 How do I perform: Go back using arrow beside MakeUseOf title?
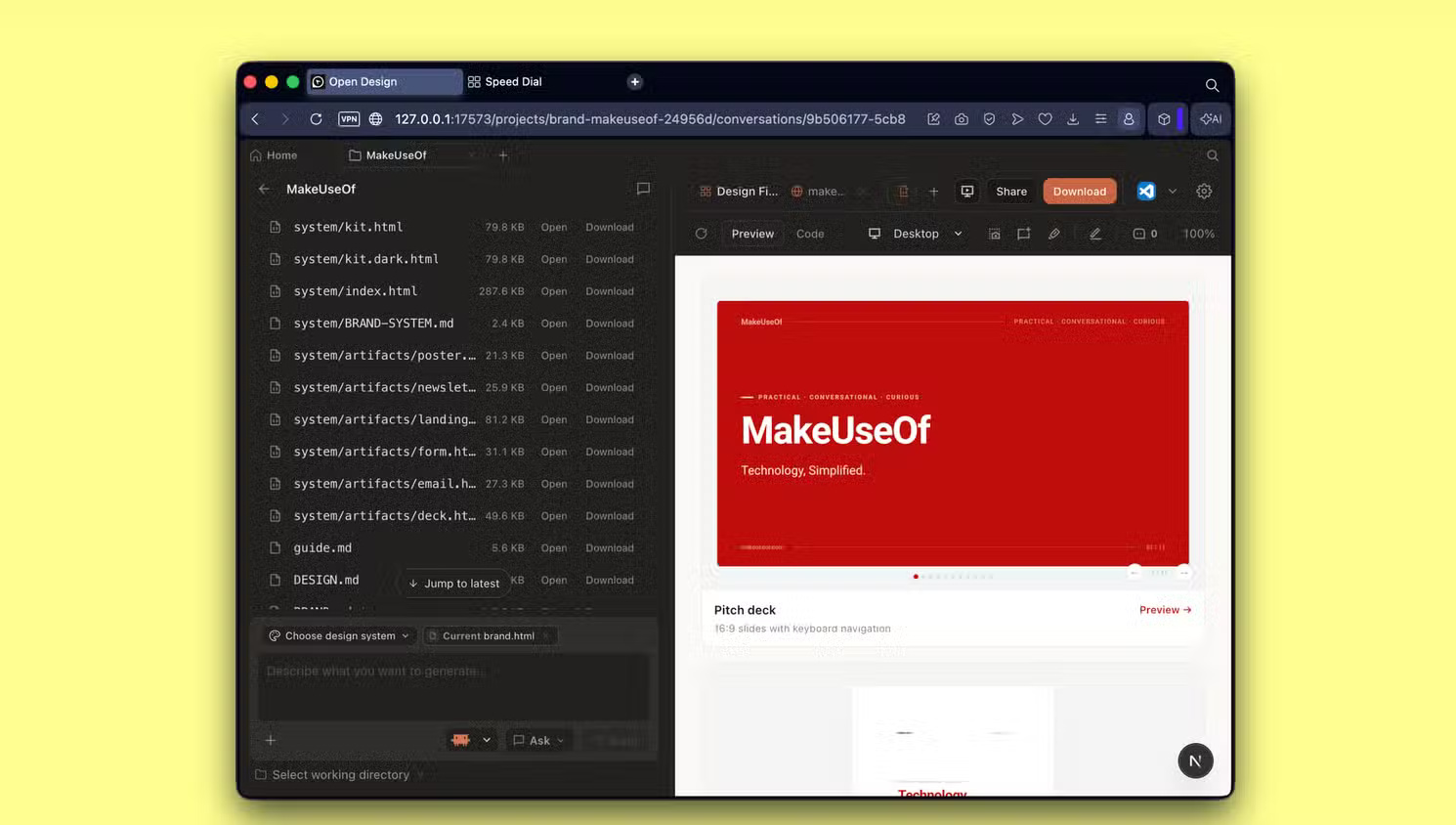tap(264, 189)
